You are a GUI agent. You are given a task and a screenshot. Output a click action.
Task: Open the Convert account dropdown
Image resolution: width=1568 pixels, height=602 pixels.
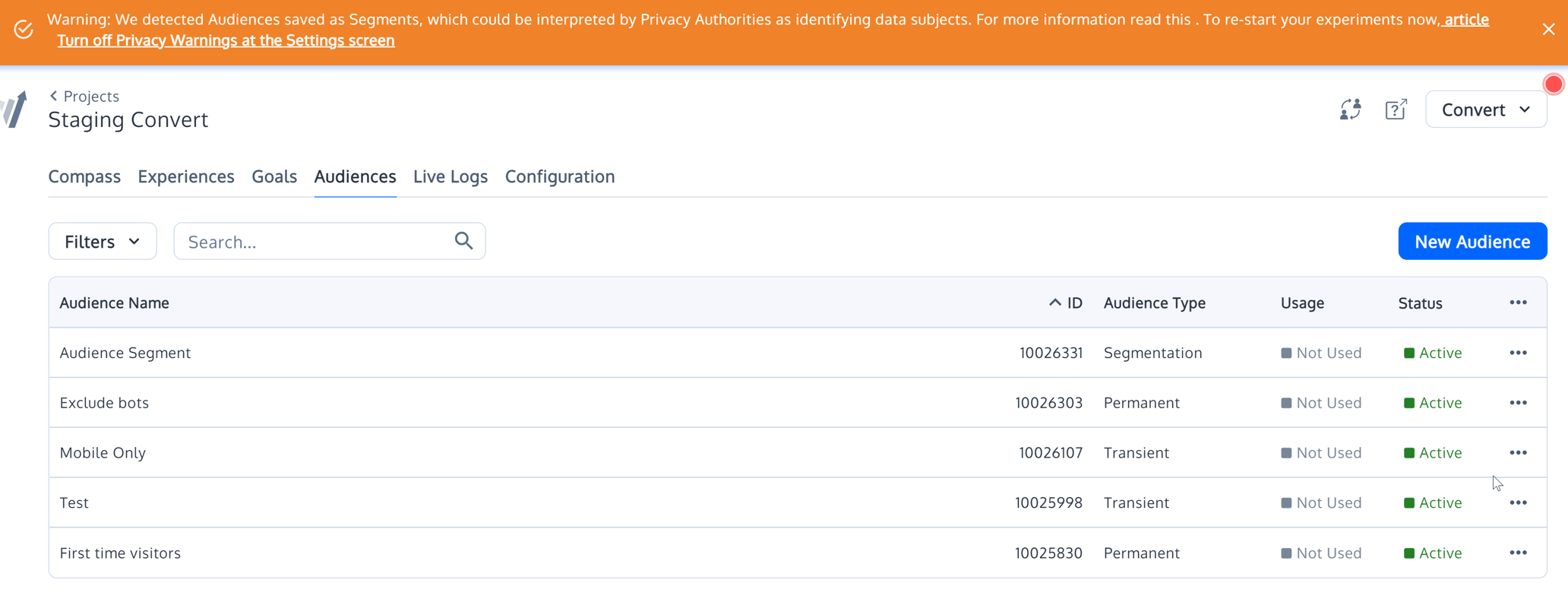(1485, 109)
